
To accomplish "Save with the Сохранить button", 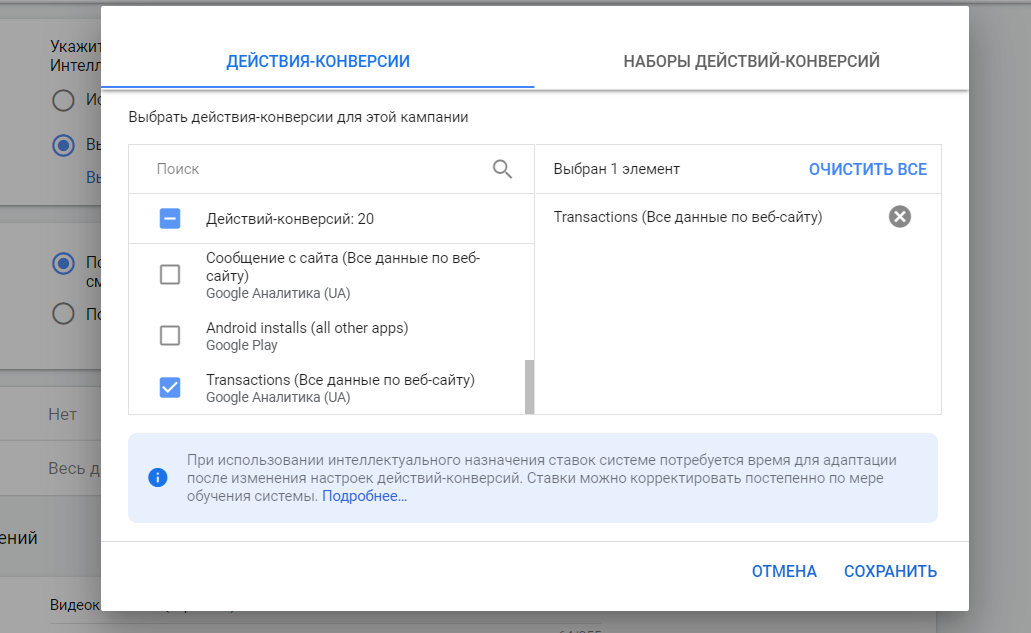I will pos(890,571).
